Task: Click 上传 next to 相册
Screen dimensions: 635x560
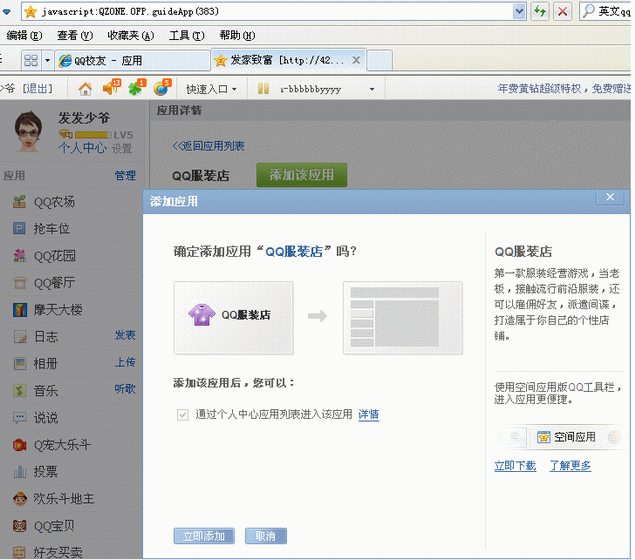Action: (x=125, y=362)
